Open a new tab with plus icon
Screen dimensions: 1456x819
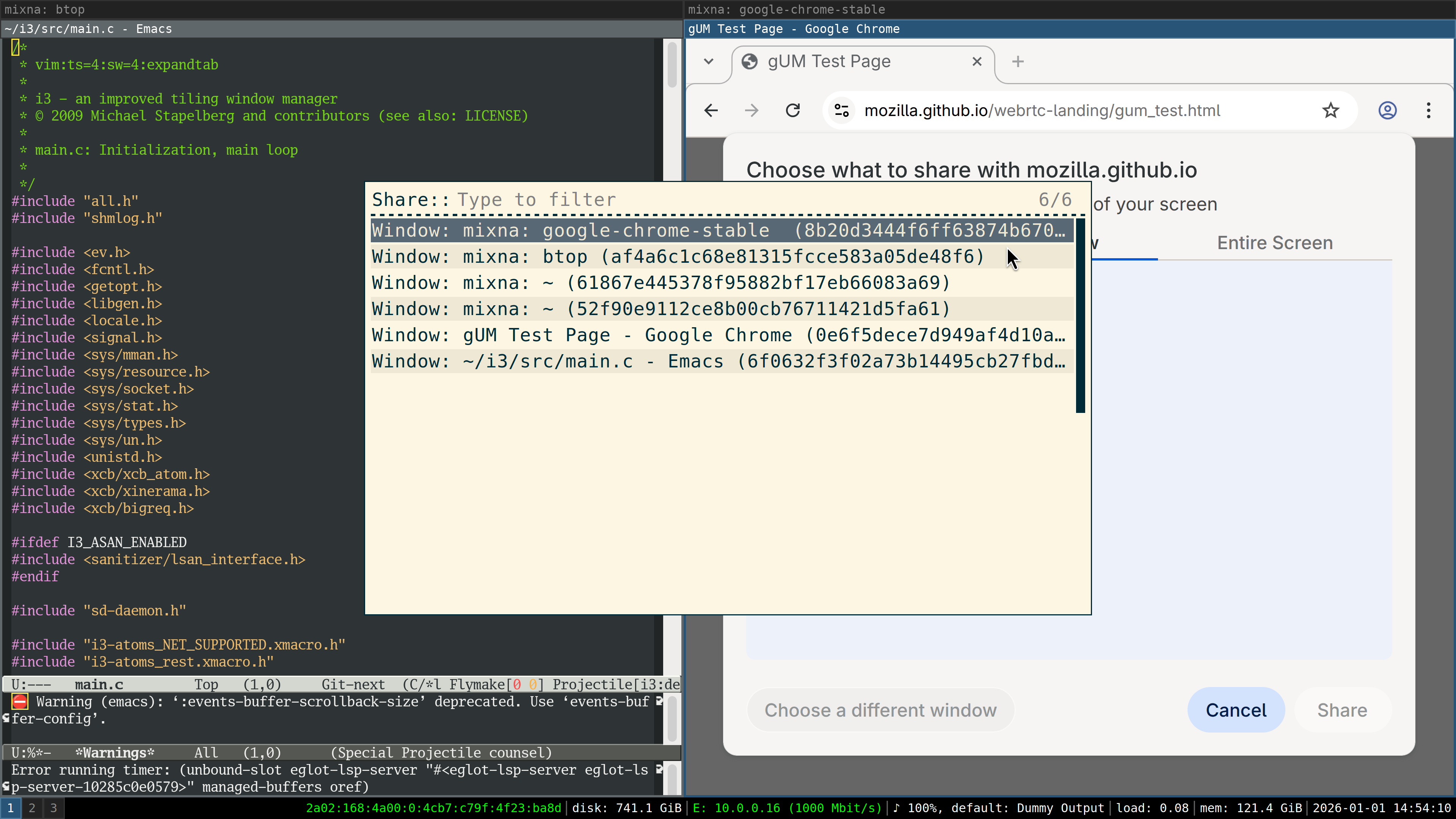[x=1017, y=61]
